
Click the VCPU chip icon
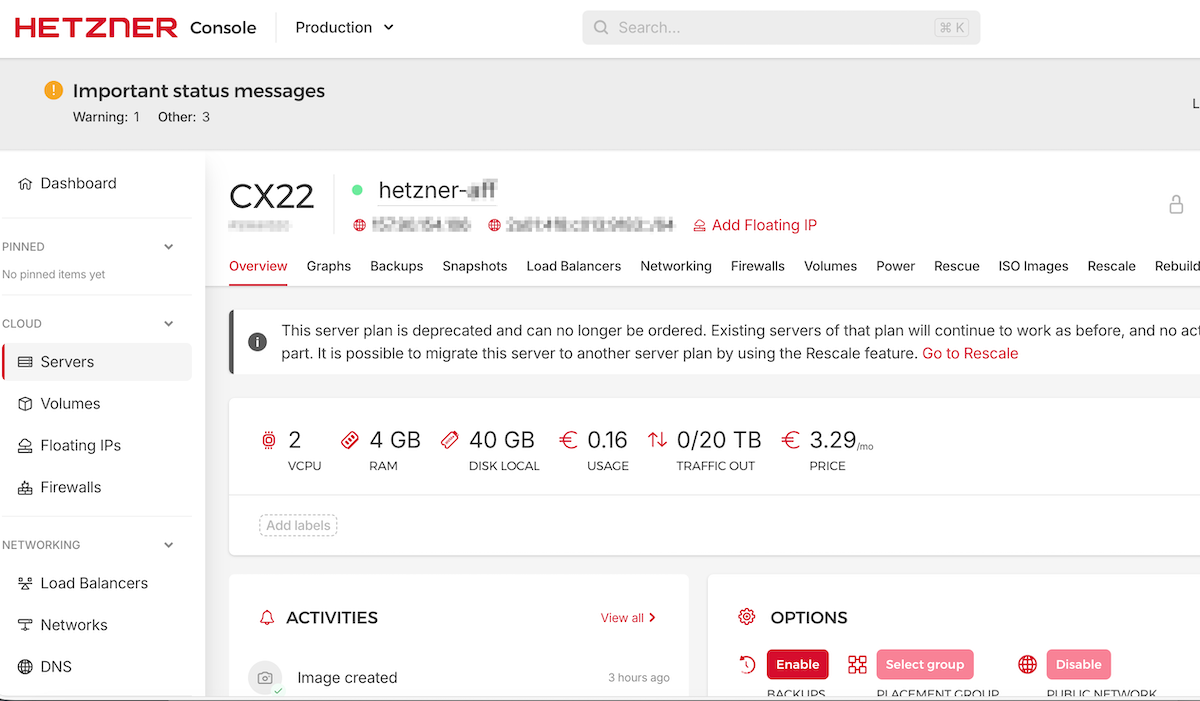(x=268, y=440)
